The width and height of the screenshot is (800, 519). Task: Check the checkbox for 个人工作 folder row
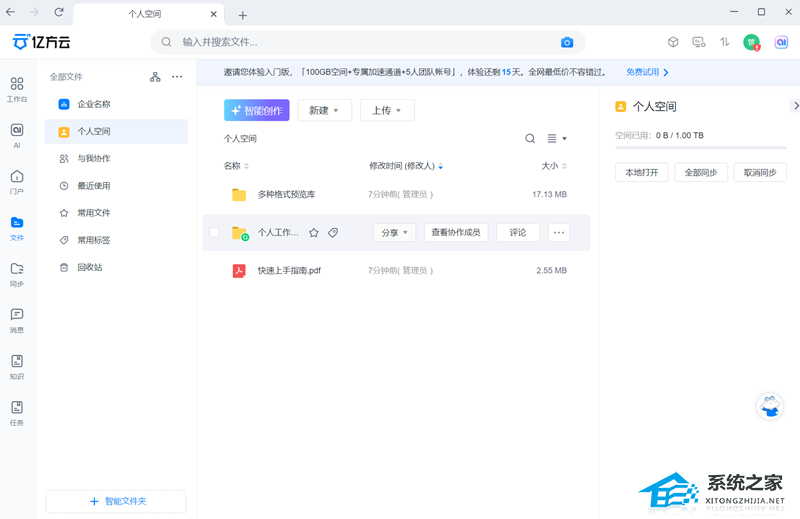click(x=214, y=232)
